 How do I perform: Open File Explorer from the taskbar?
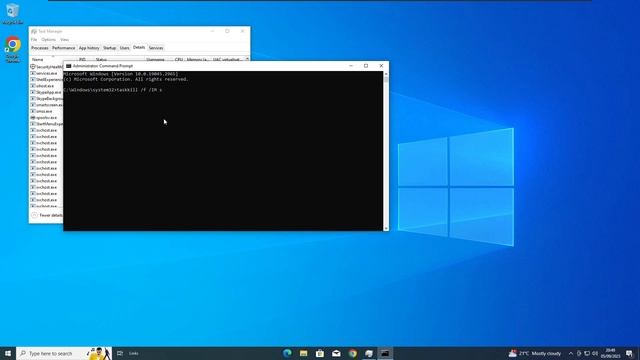(304, 353)
